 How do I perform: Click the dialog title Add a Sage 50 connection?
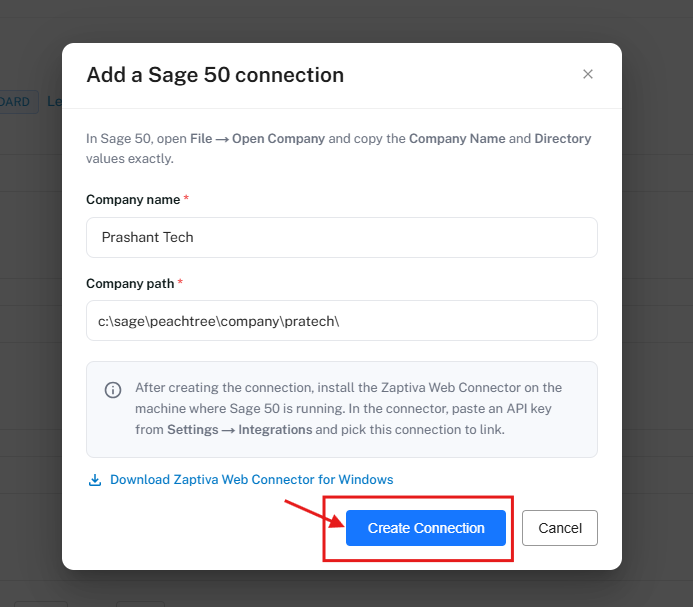pyautogui.click(x=215, y=75)
